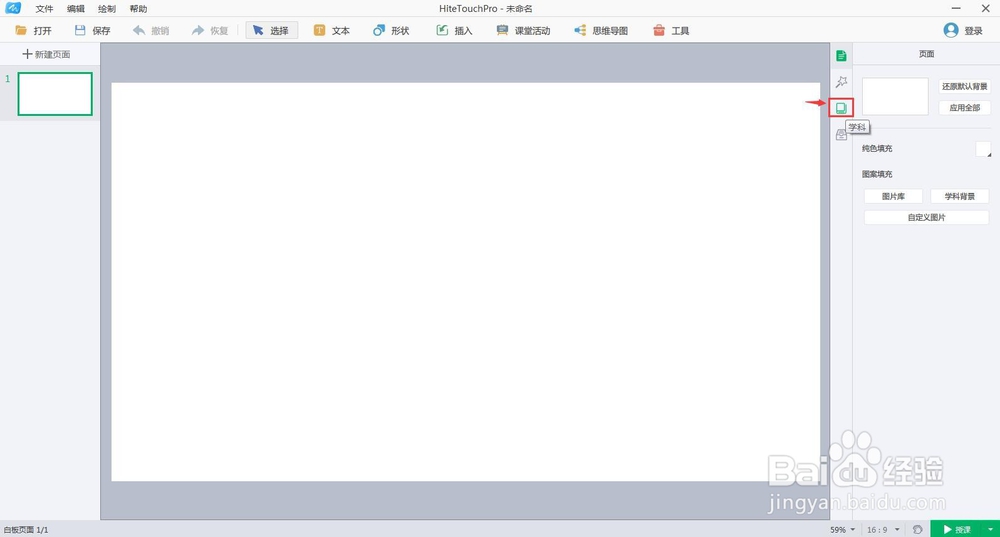This screenshot has width=1000, height=537.
Task: Open the 绘制 menu
Action: (107, 9)
